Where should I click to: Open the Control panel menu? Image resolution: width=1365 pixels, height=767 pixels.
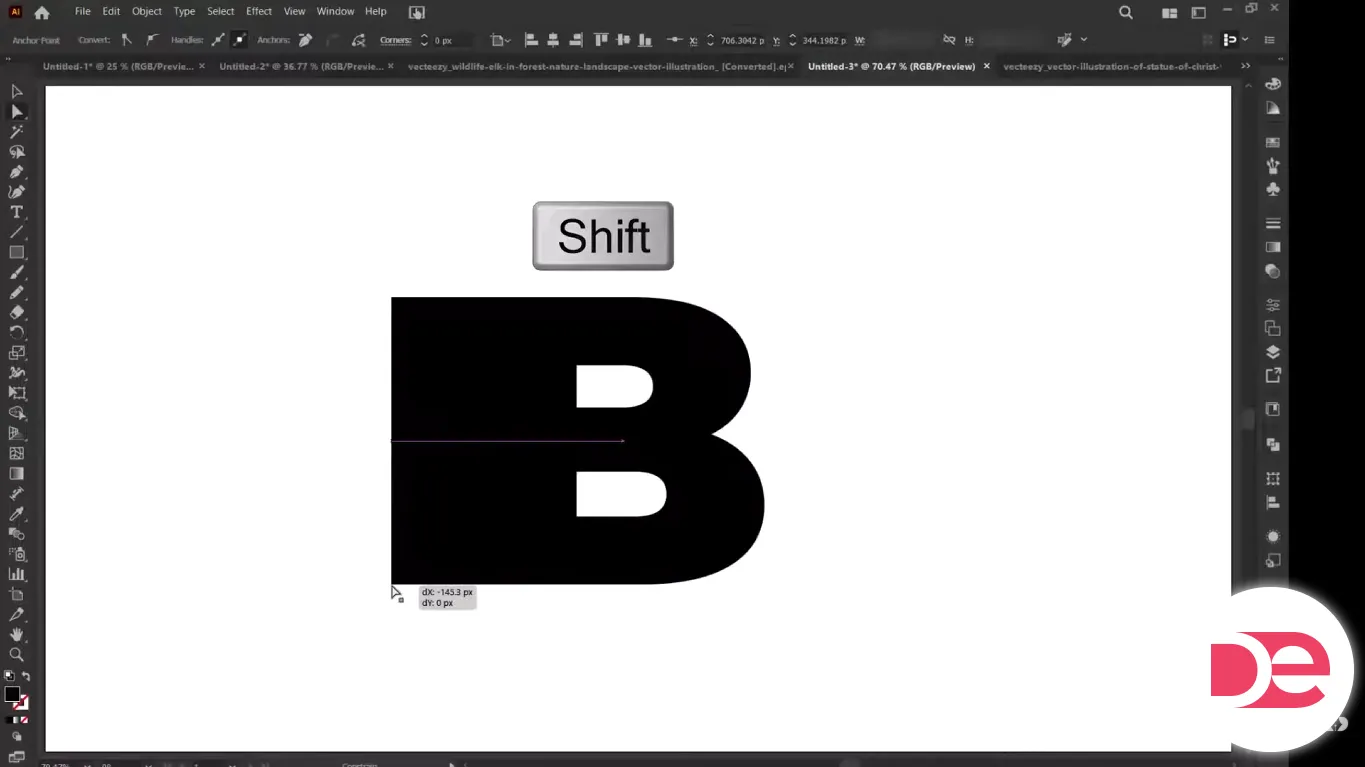coord(1271,40)
